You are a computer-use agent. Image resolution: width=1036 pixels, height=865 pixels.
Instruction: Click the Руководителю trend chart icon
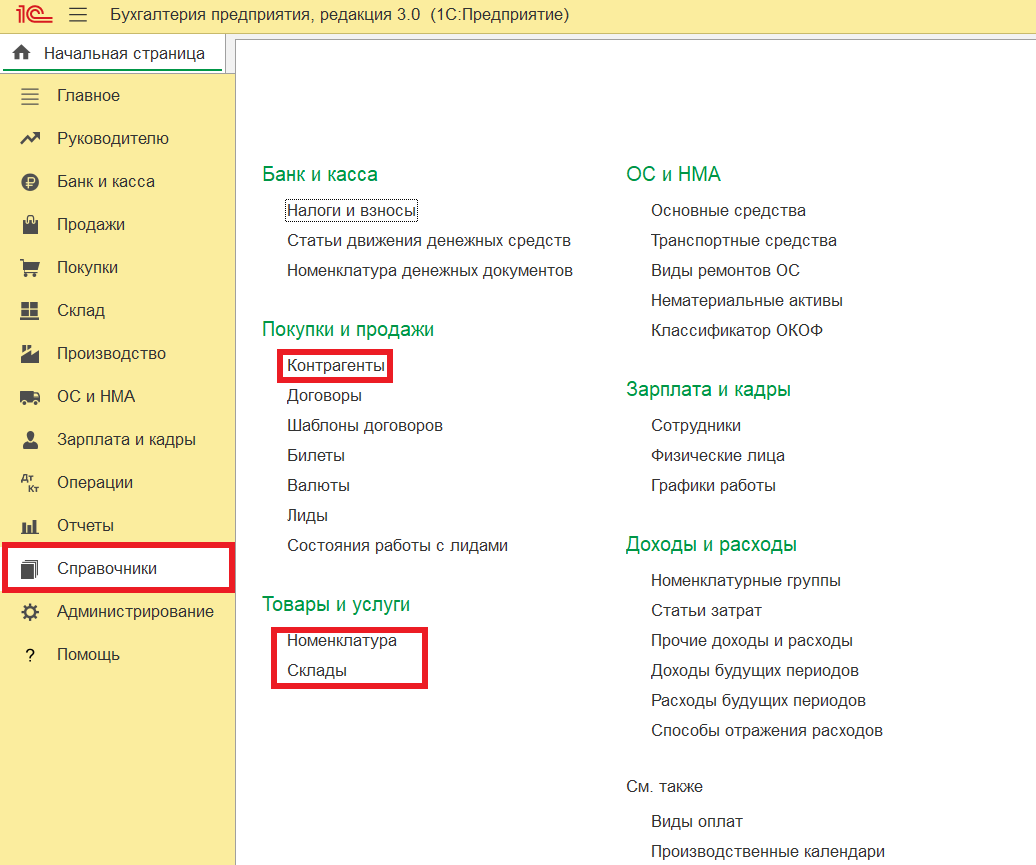[x=30, y=139]
